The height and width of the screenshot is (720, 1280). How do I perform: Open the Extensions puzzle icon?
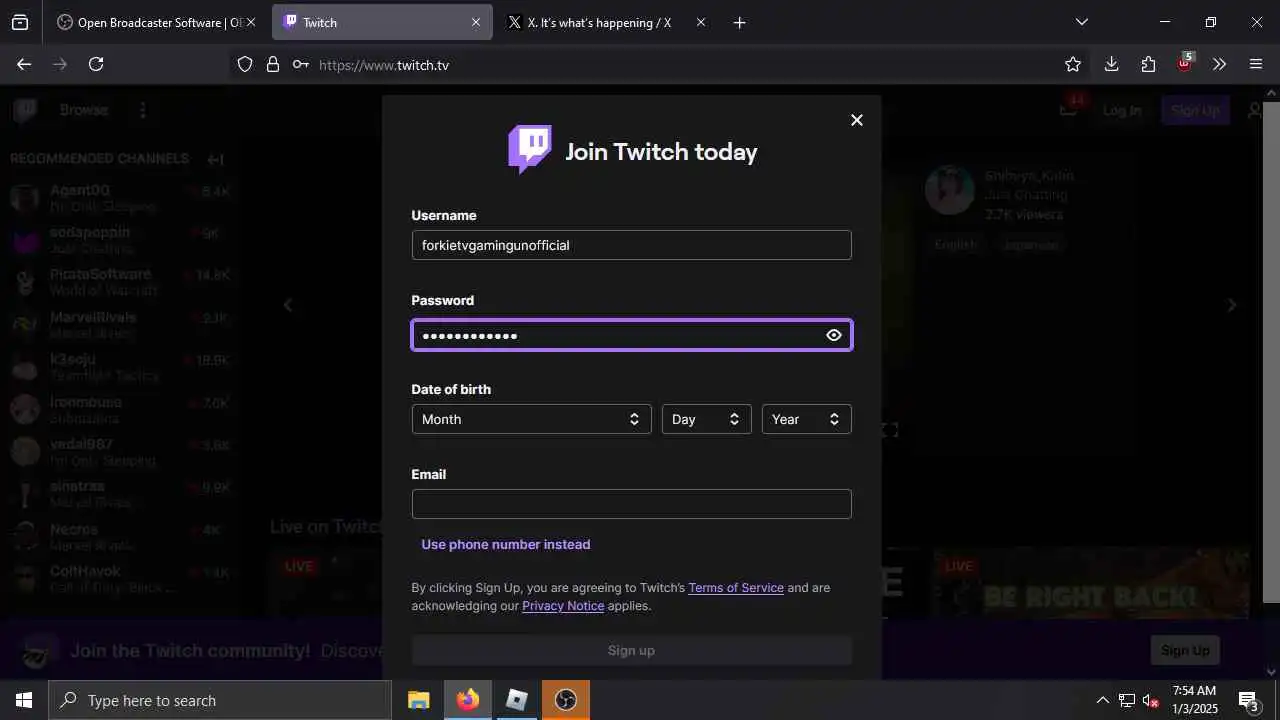(1148, 64)
